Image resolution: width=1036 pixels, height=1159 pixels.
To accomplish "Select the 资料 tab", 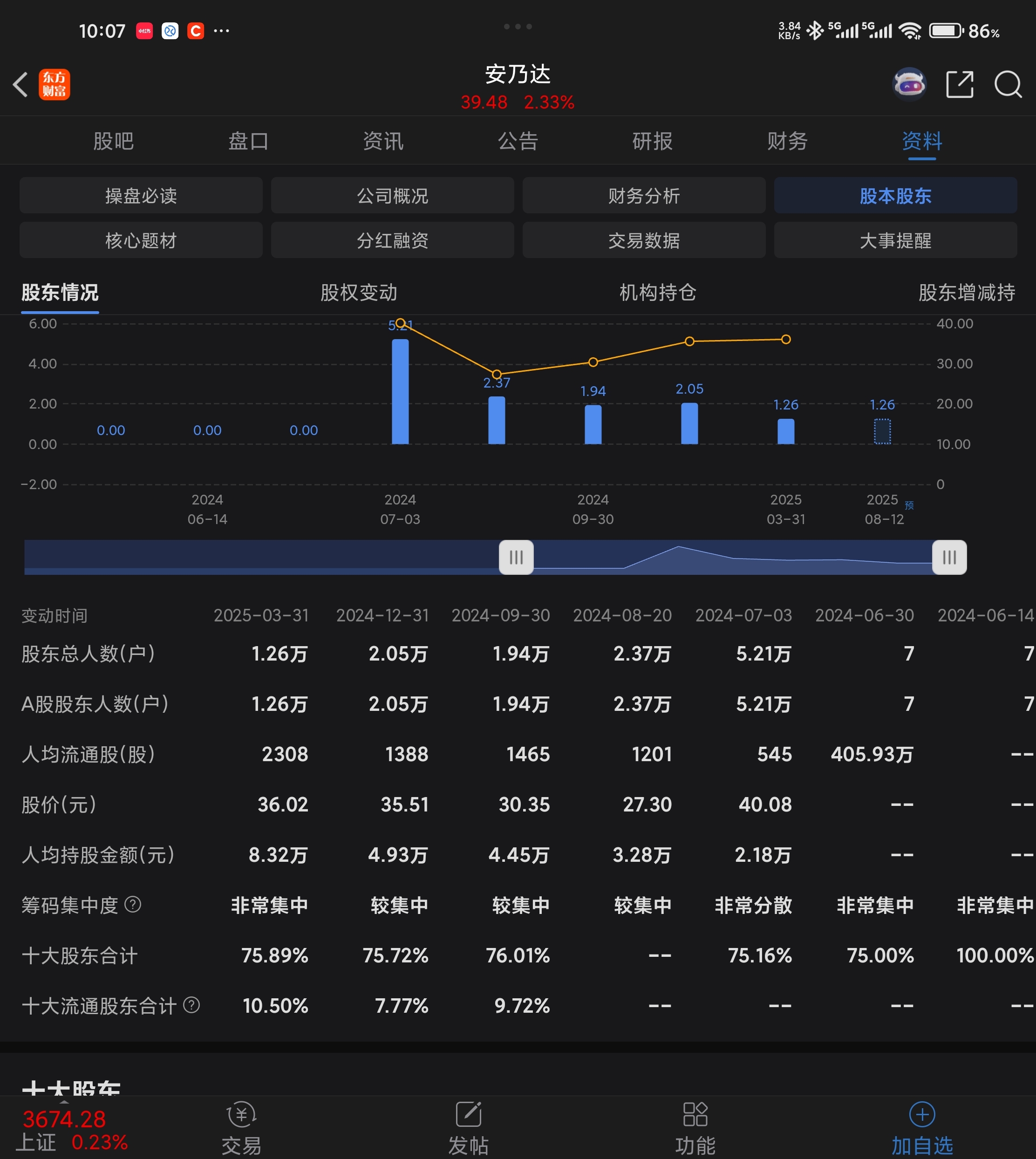I will [922, 141].
